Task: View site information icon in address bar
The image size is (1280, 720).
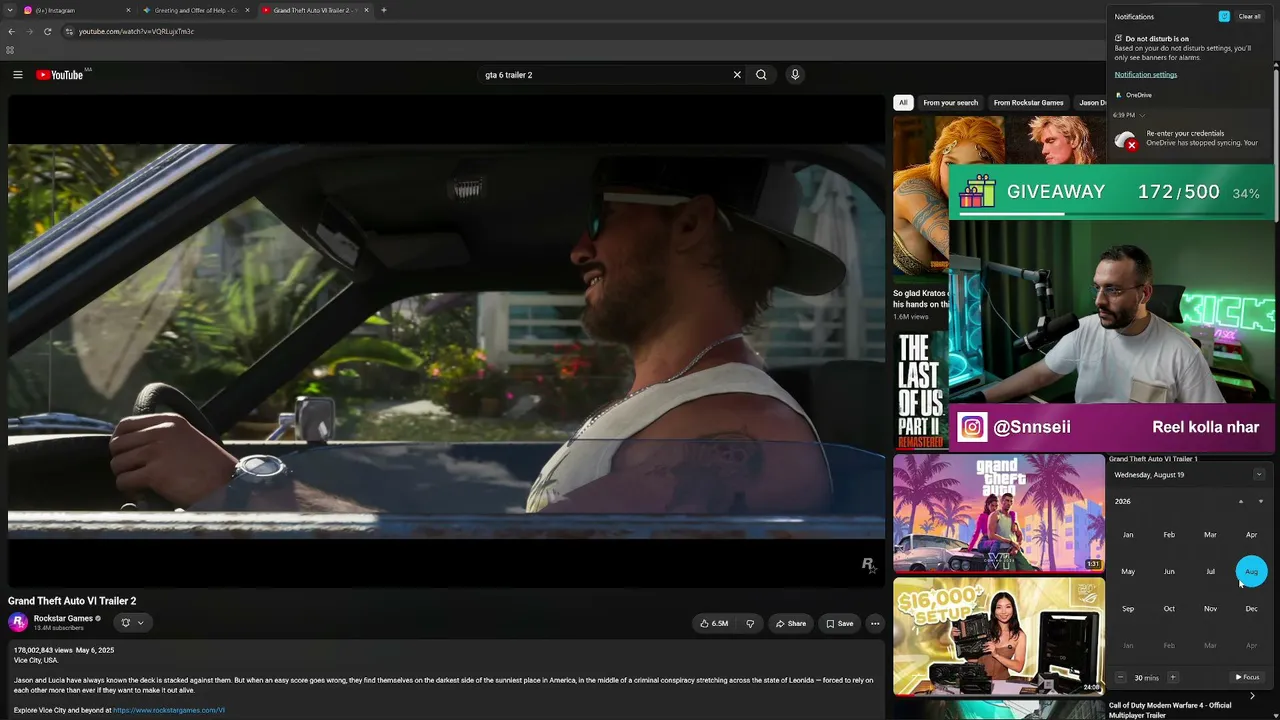Action: click(69, 31)
